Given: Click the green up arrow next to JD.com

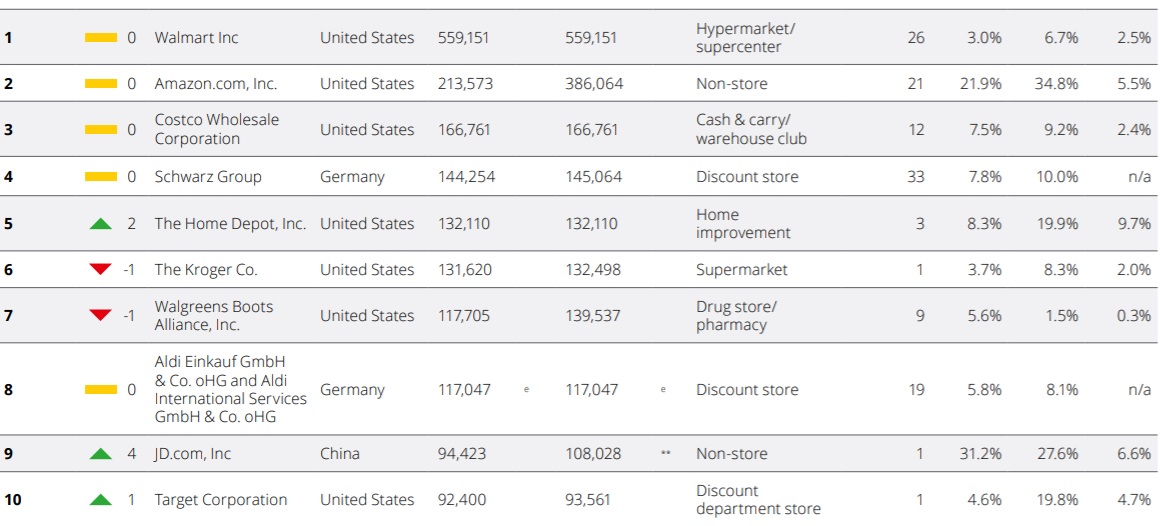Looking at the screenshot, I should click(101, 453).
